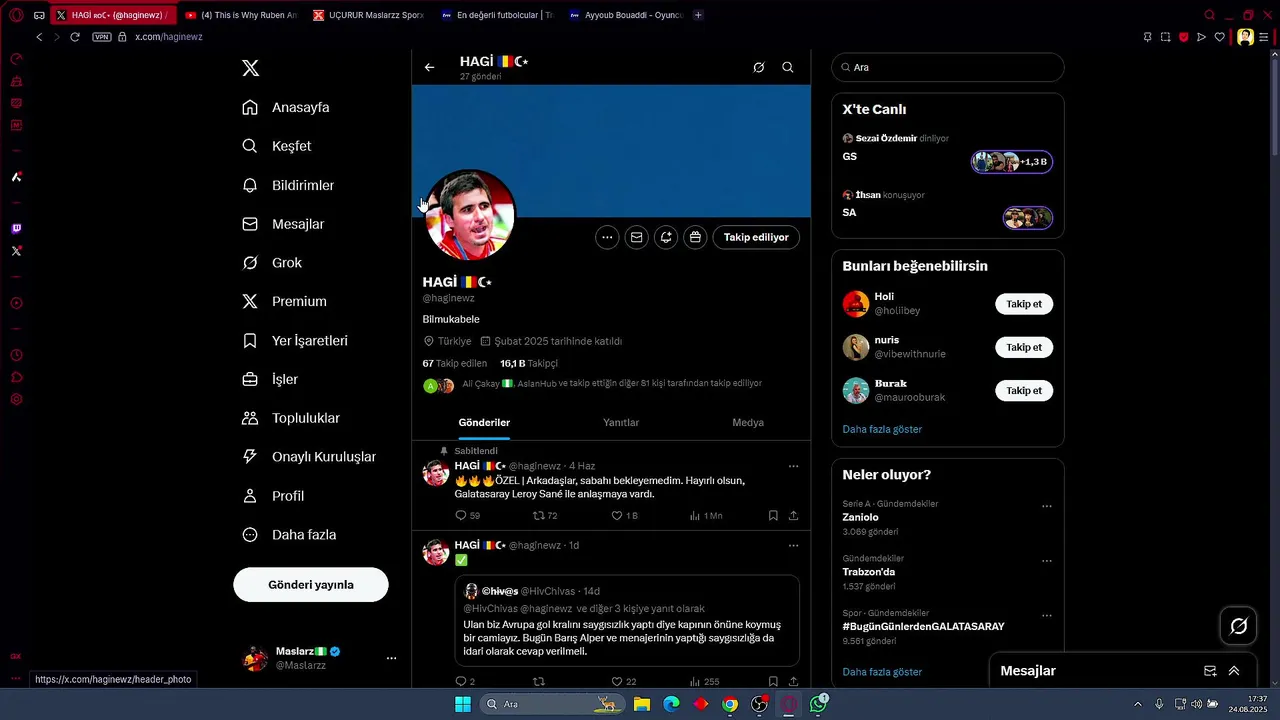Click Daha fazla göster under suggestions

pos(882,429)
